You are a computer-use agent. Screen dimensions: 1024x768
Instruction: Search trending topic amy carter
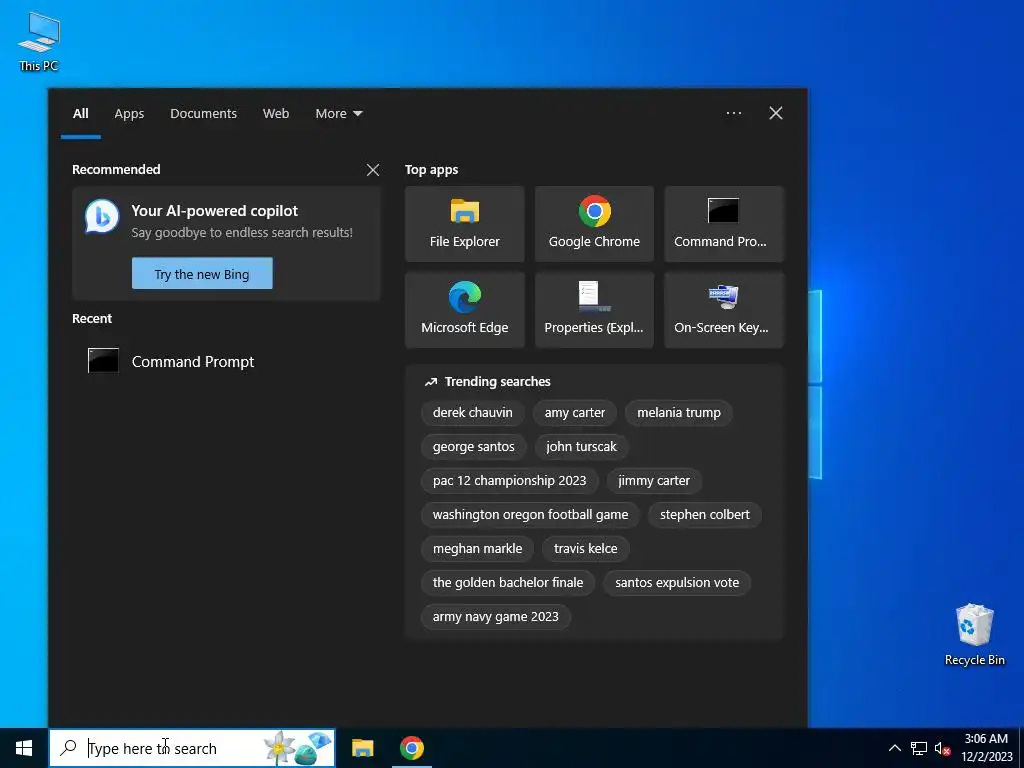(x=575, y=413)
